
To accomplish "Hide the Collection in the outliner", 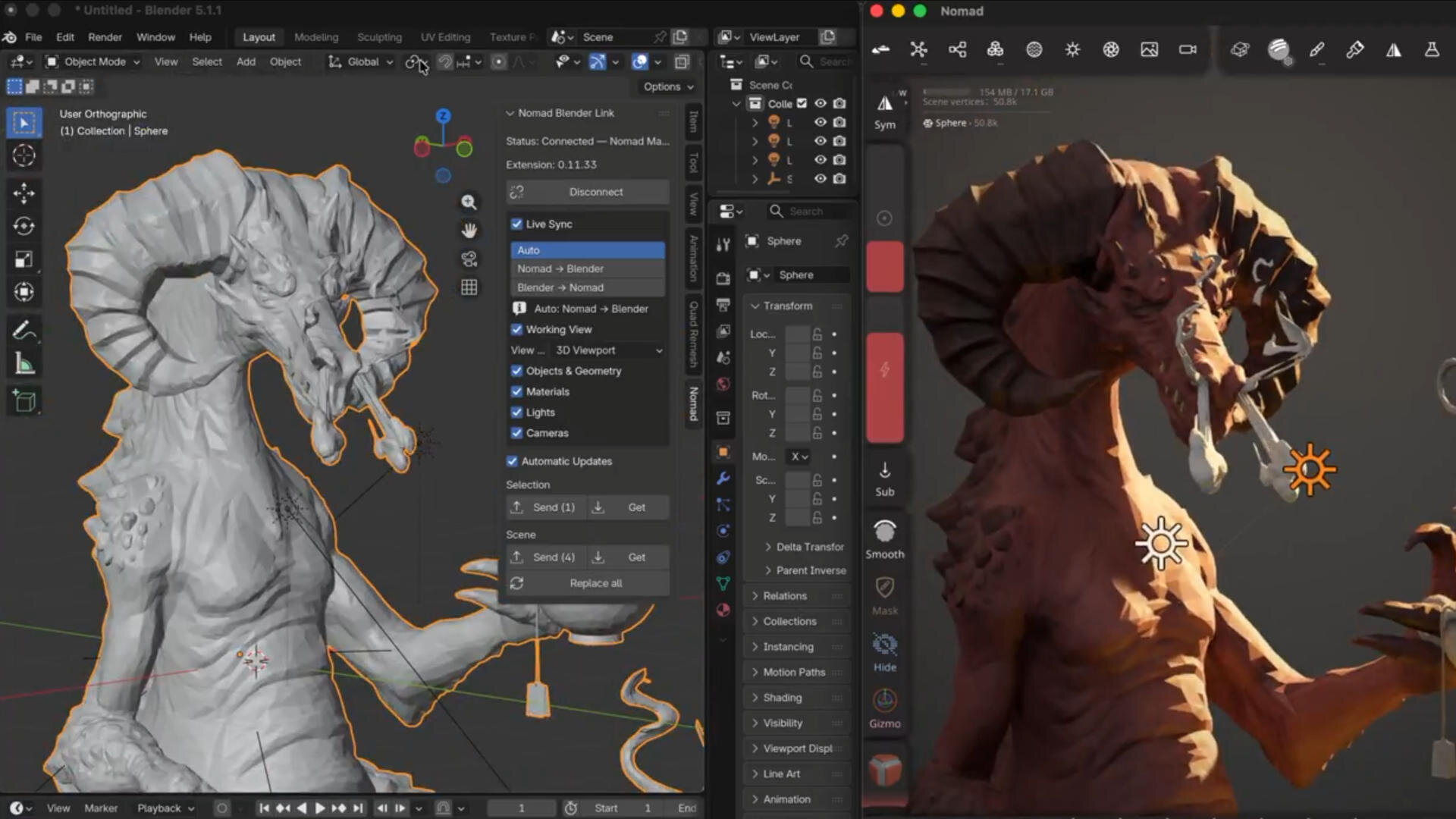I will tap(821, 103).
